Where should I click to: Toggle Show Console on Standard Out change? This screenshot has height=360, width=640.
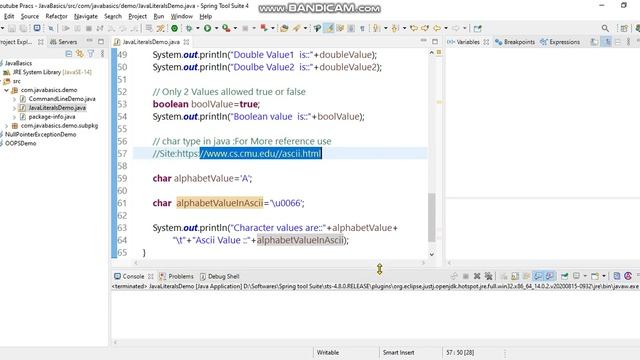pos(539,276)
